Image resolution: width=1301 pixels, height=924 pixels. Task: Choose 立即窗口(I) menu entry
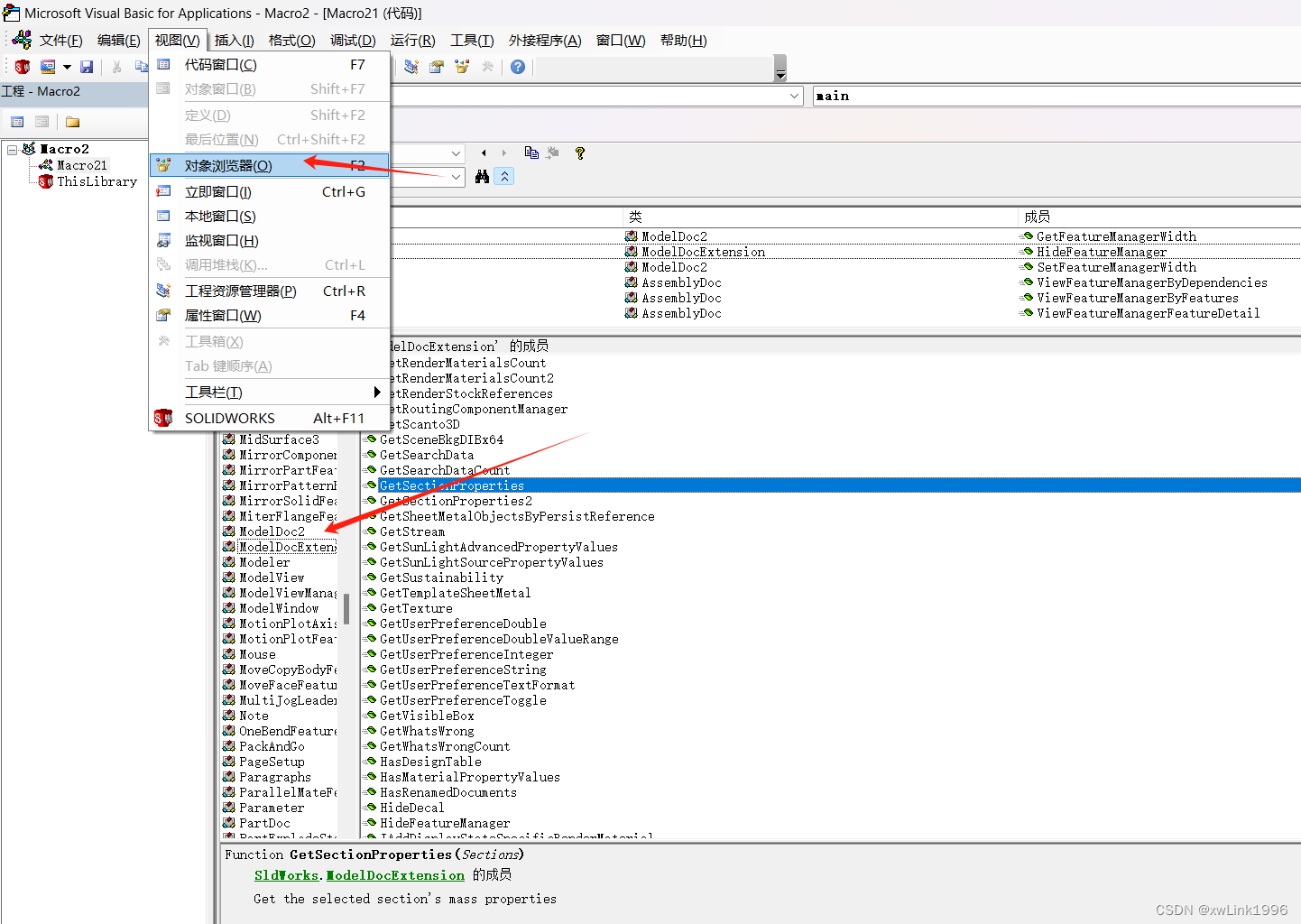269,191
